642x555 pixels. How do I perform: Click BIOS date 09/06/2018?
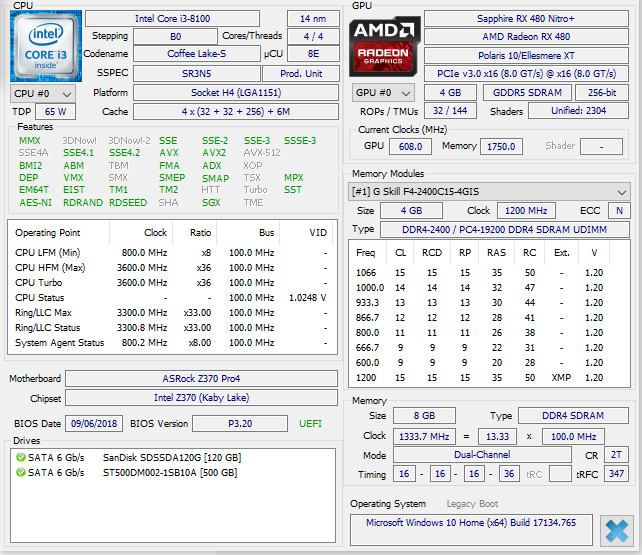tap(94, 424)
